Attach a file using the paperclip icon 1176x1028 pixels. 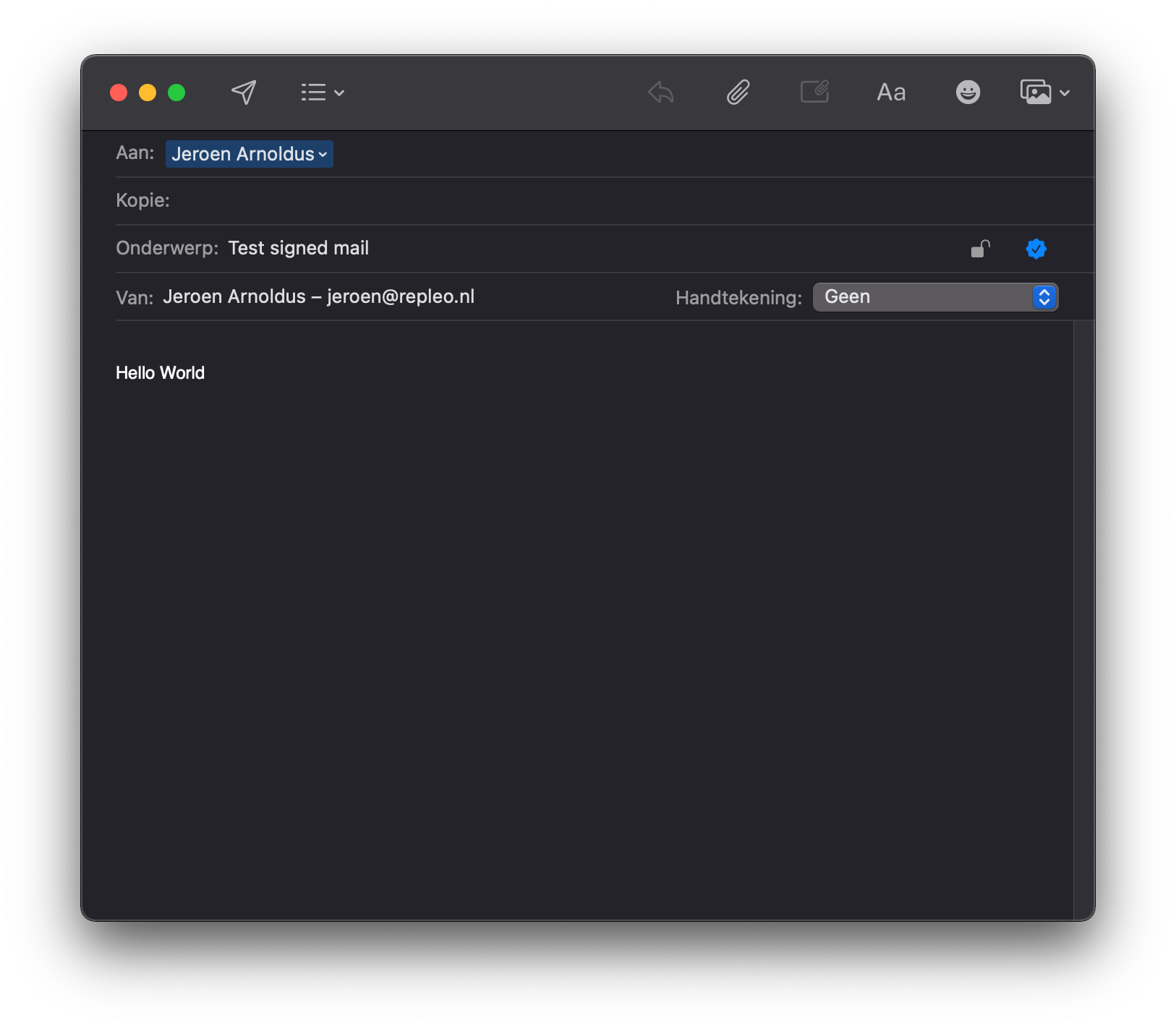tap(738, 93)
